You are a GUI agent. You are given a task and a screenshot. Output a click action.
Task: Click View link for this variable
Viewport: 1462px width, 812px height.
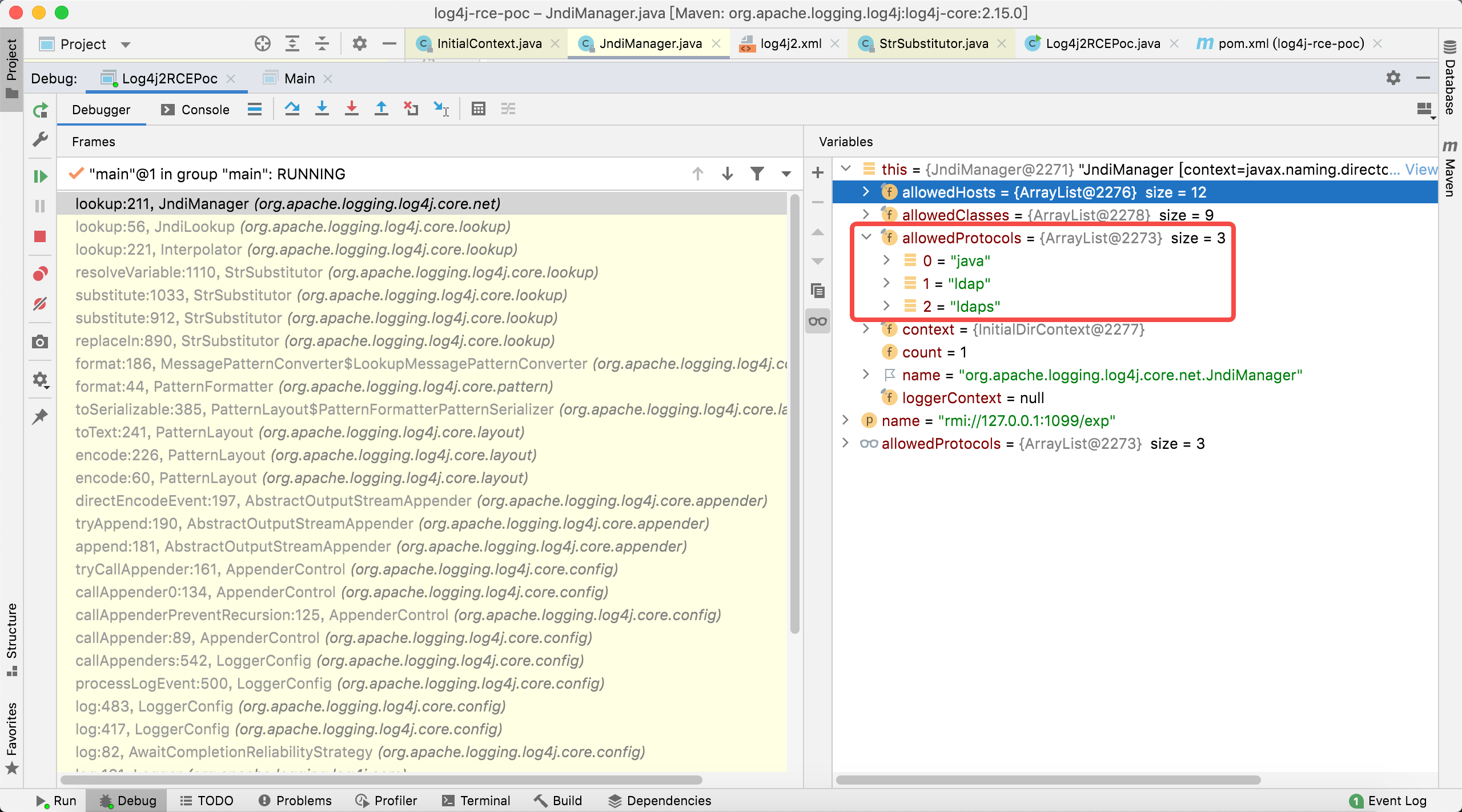point(1421,170)
